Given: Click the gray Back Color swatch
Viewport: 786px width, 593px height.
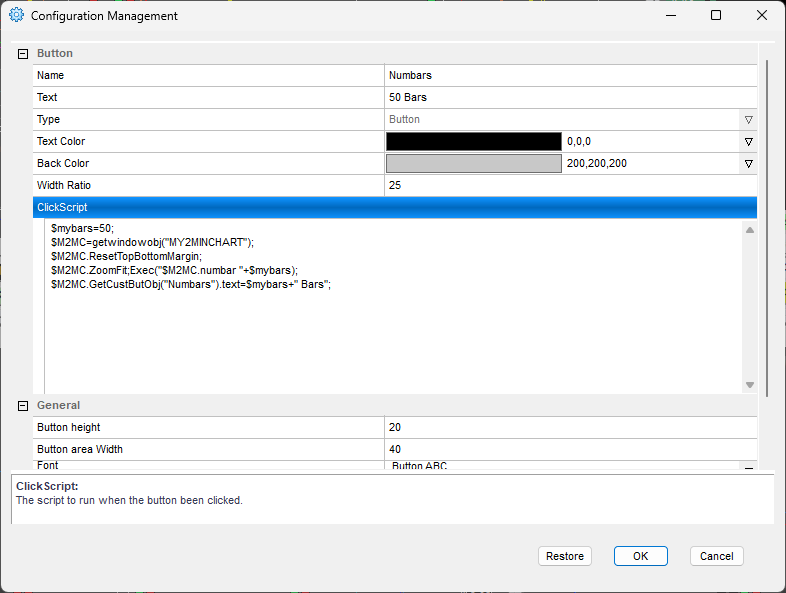Looking at the screenshot, I should click(474, 163).
